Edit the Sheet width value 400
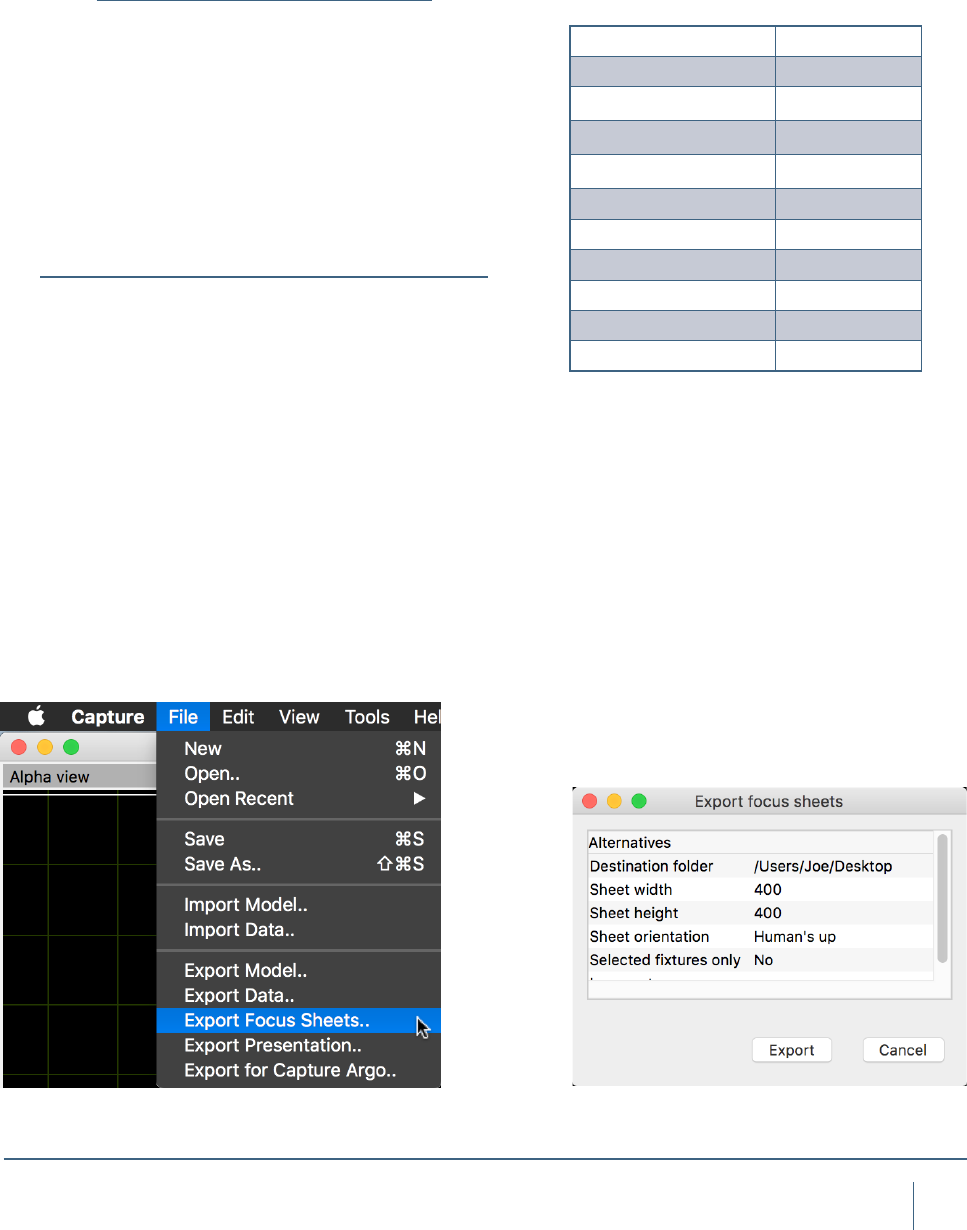This screenshot has height=1230, width=967. (x=768, y=889)
